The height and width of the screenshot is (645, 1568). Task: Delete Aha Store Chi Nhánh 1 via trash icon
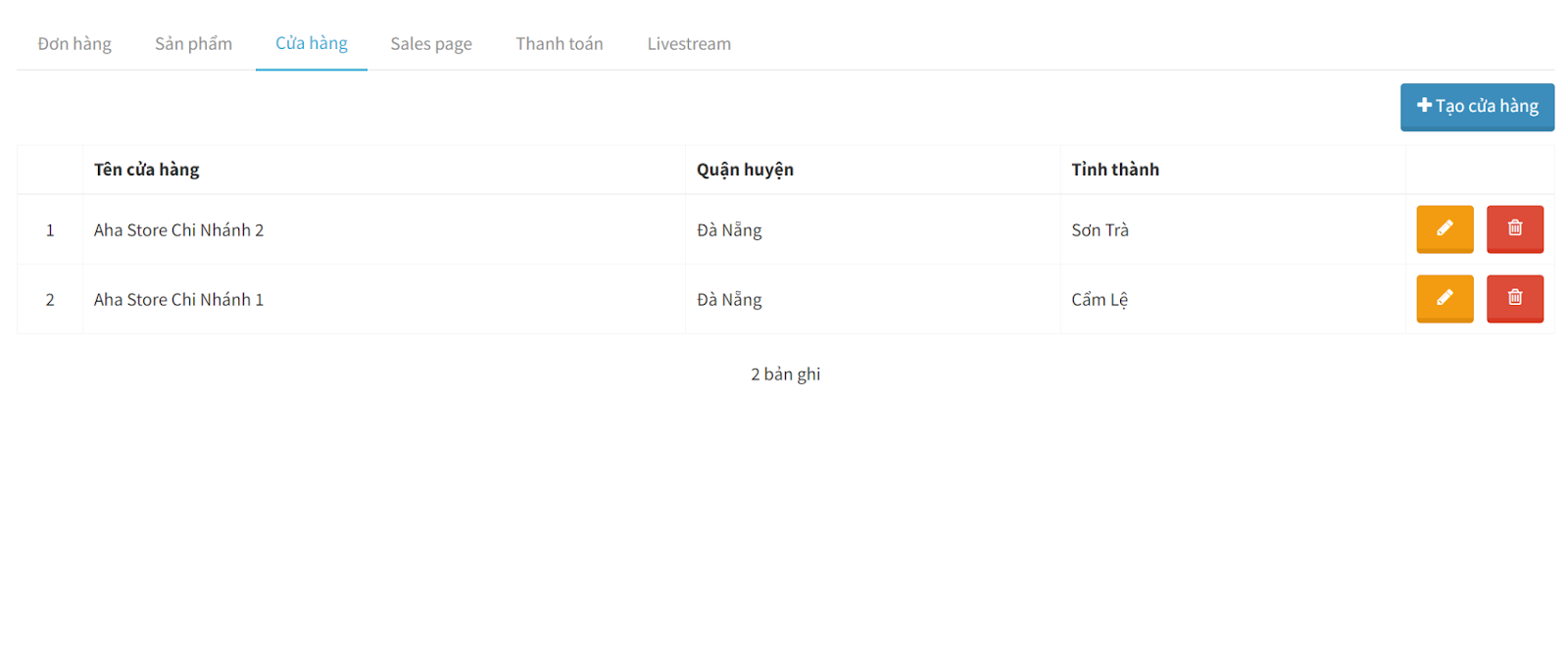[x=1514, y=299]
